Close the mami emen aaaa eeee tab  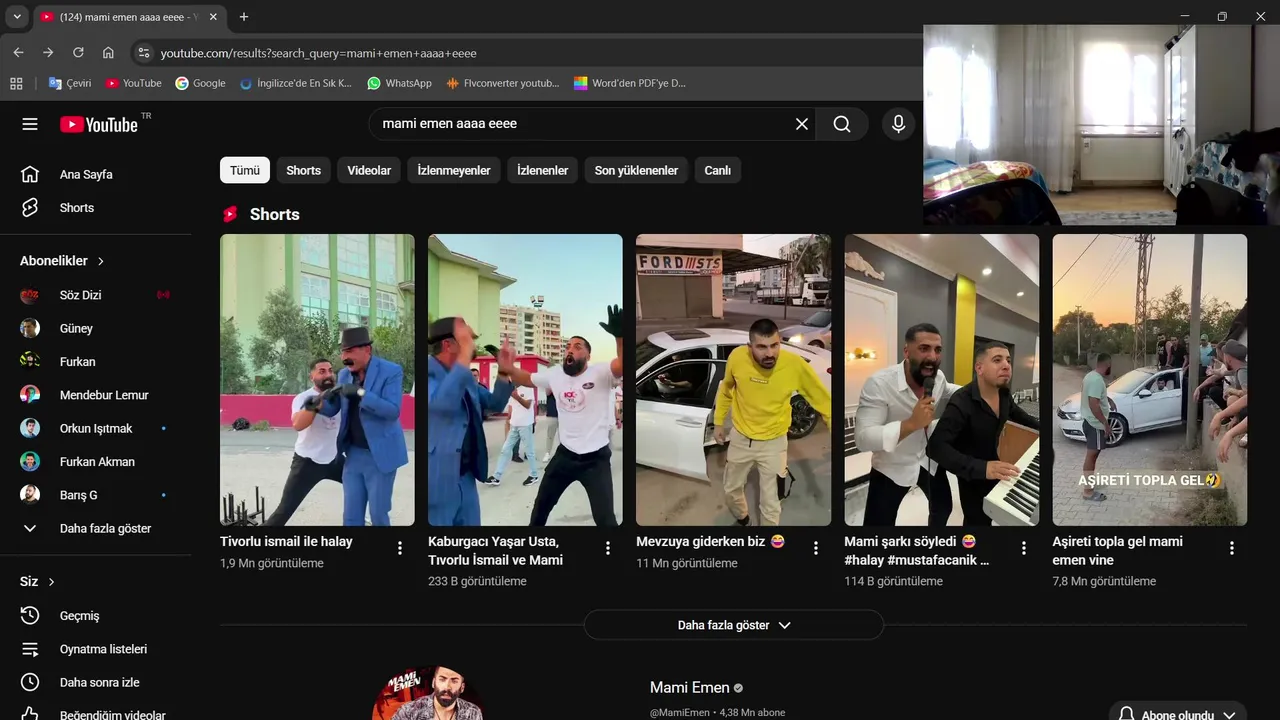(213, 17)
